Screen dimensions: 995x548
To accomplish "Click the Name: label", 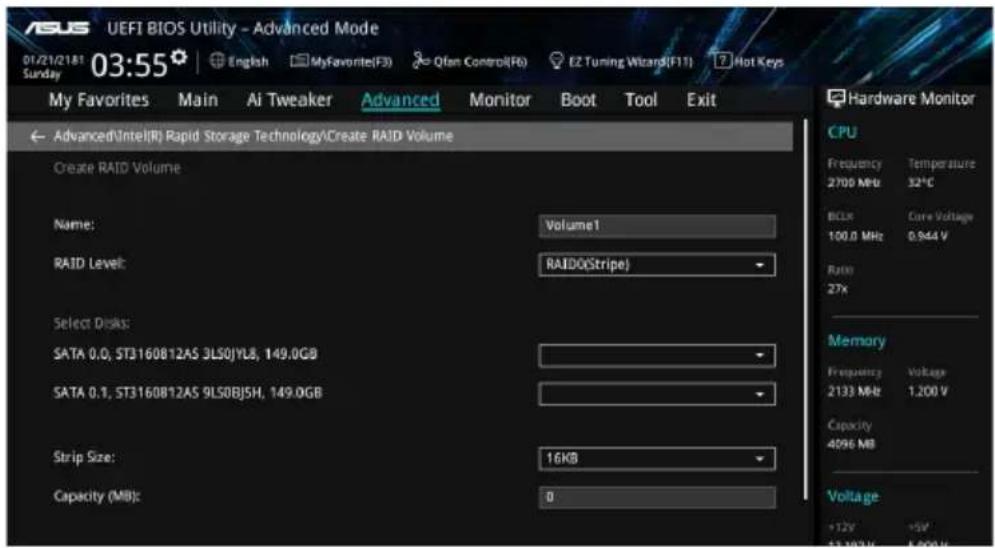I will tap(74, 225).
